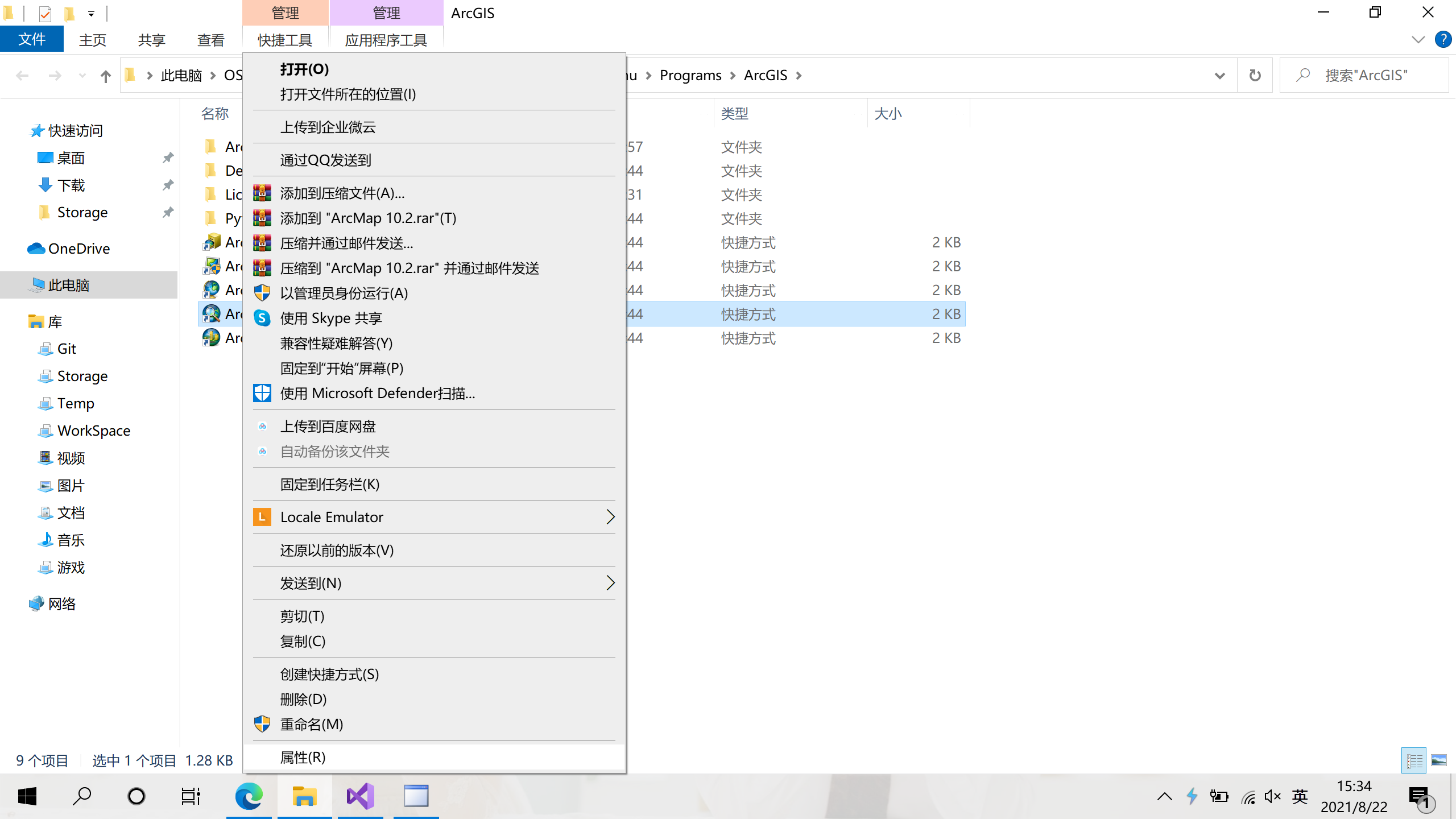The width and height of the screenshot is (1456, 819).
Task: Choose 还原以前的版本(V)
Action: click(x=435, y=551)
